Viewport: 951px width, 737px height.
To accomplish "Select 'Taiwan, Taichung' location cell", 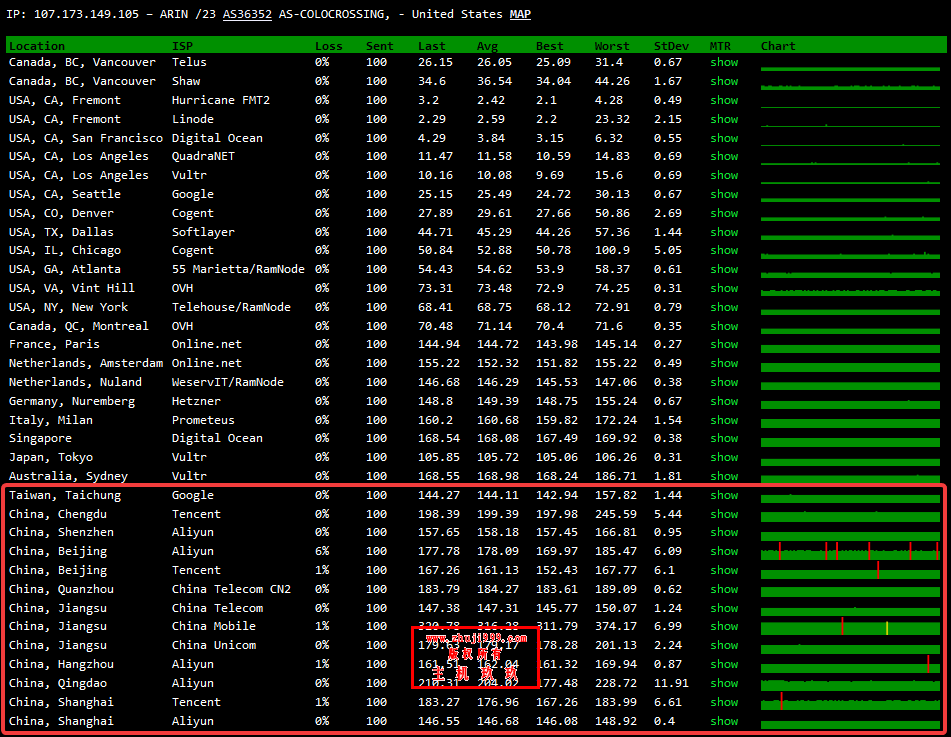I will pyautogui.click(x=65, y=496).
